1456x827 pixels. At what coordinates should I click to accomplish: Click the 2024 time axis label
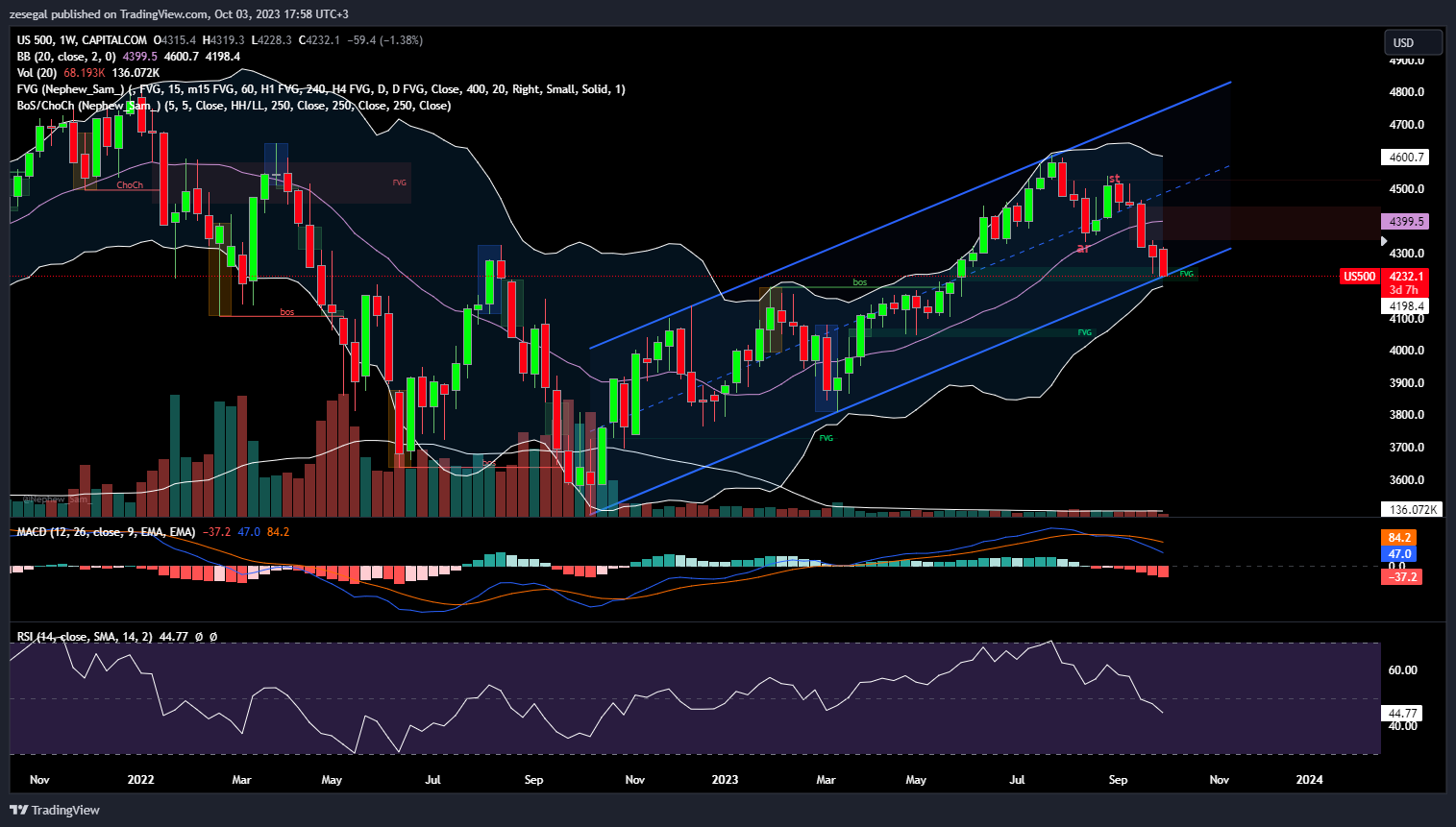click(1309, 780)
